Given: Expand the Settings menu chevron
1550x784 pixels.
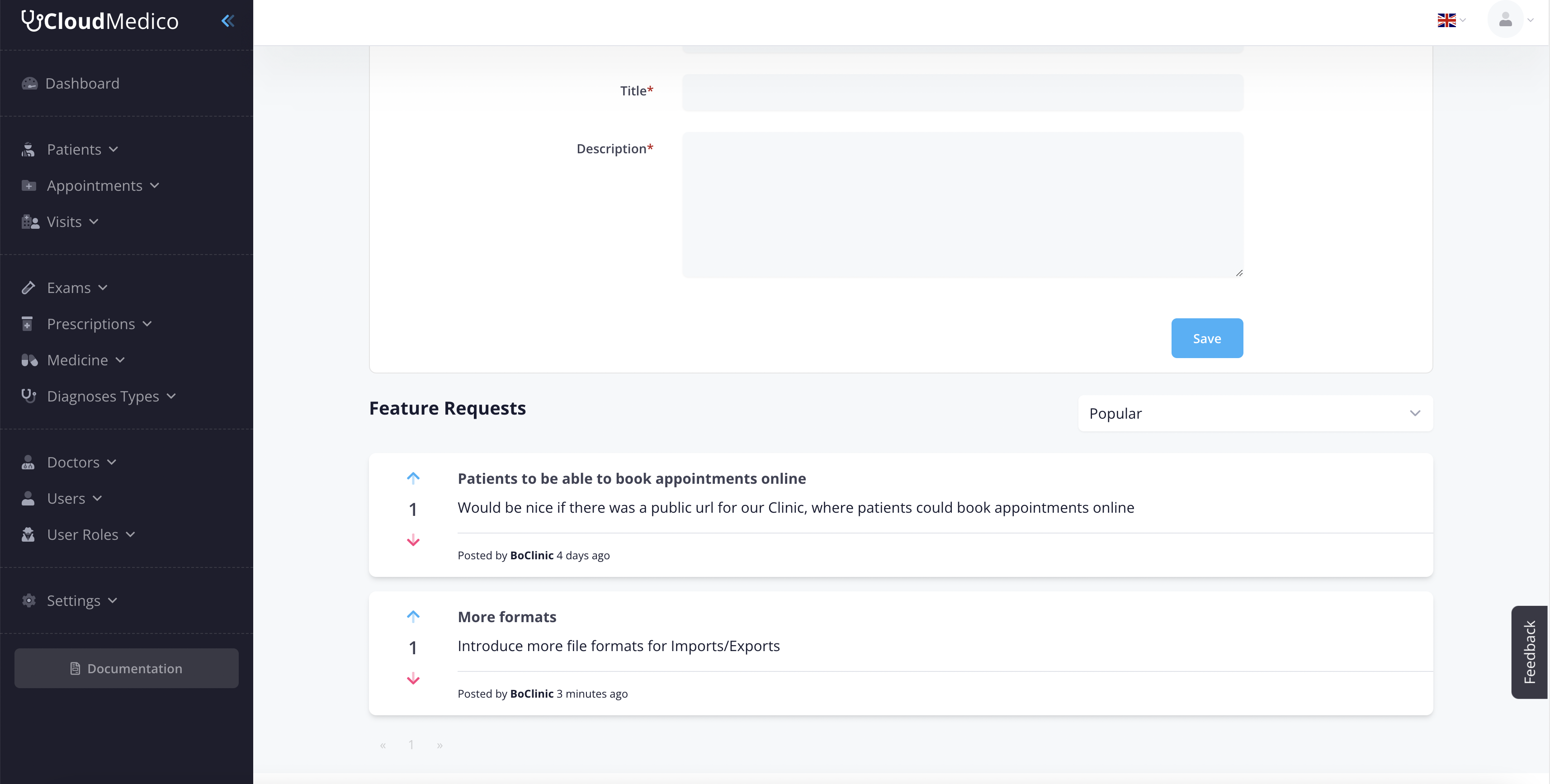Looking at the screenshot, I should coord(113,600).
